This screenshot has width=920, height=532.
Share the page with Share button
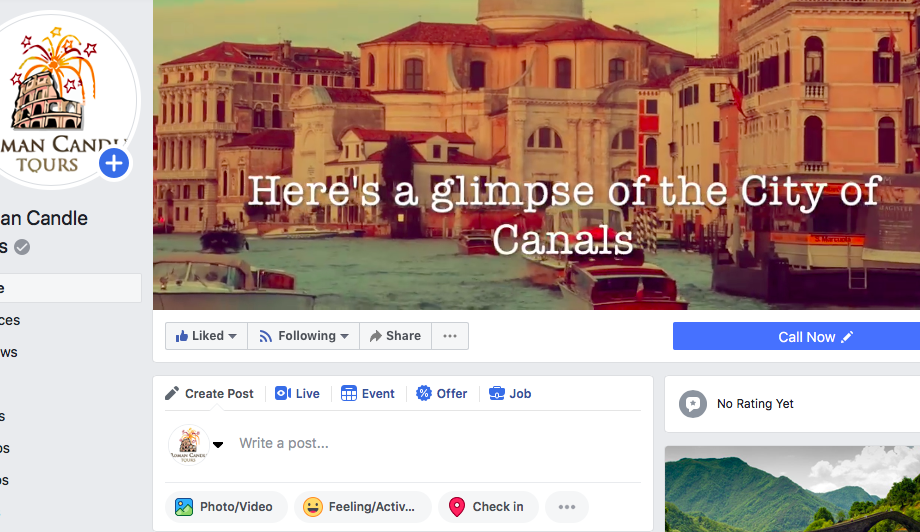pyautogui.click(x=395, y=336)
